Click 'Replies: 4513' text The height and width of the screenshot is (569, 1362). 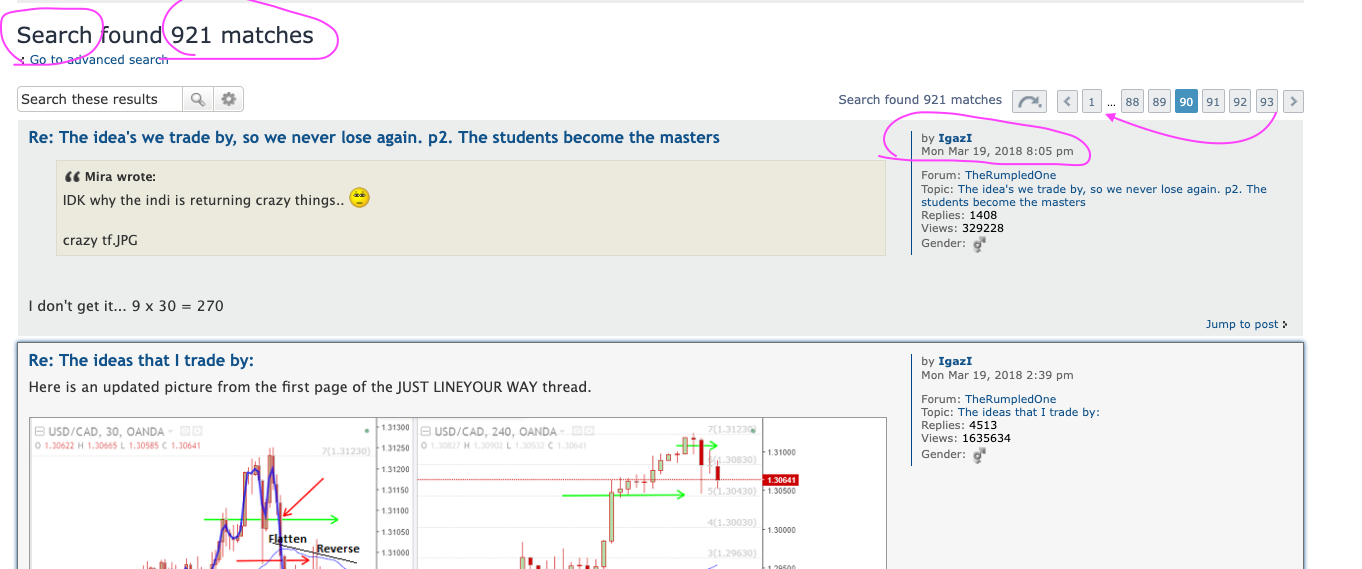tap(959, 425)
